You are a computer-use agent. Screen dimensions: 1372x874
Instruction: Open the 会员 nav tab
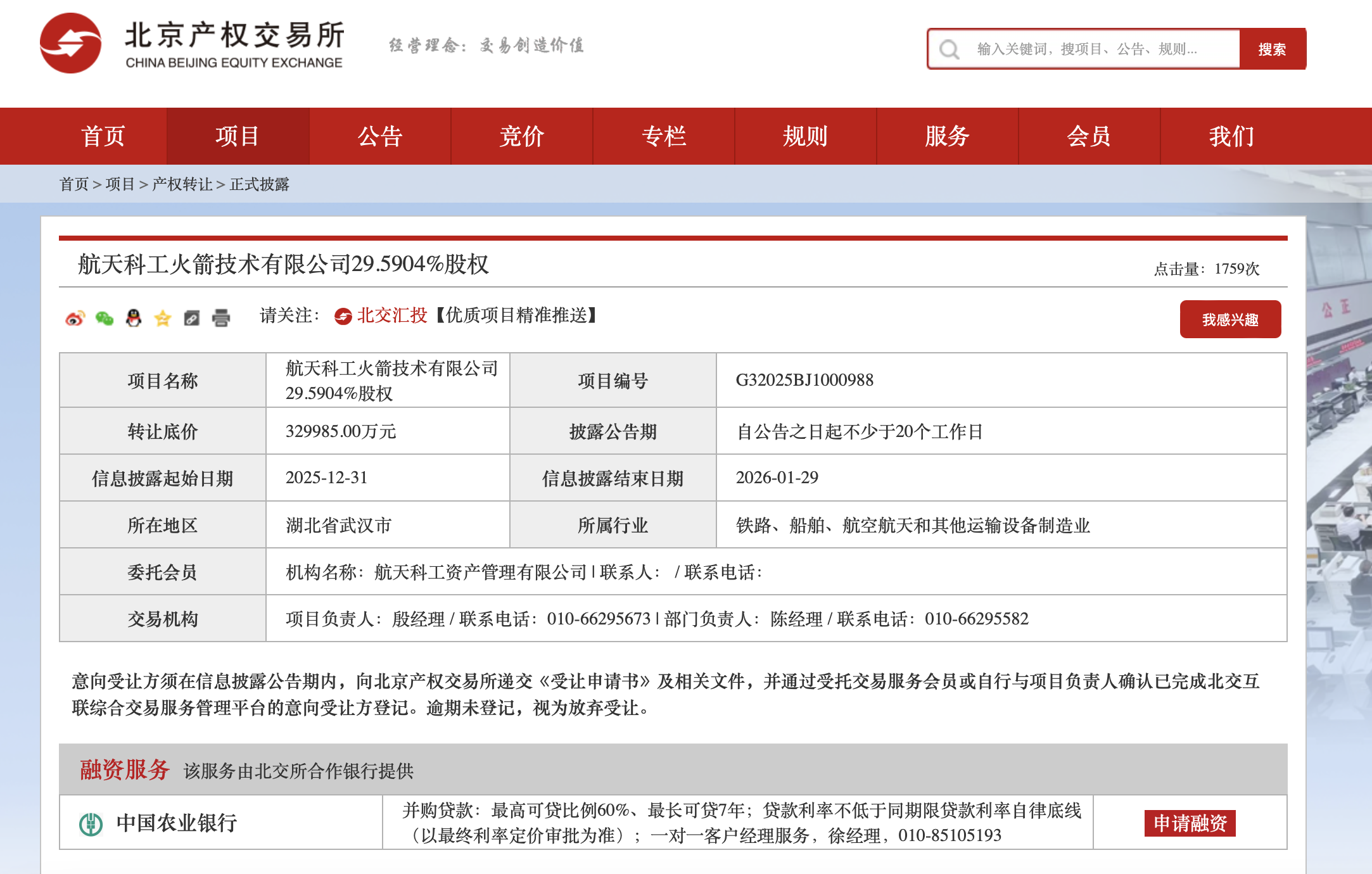(x=1089, y=136)
